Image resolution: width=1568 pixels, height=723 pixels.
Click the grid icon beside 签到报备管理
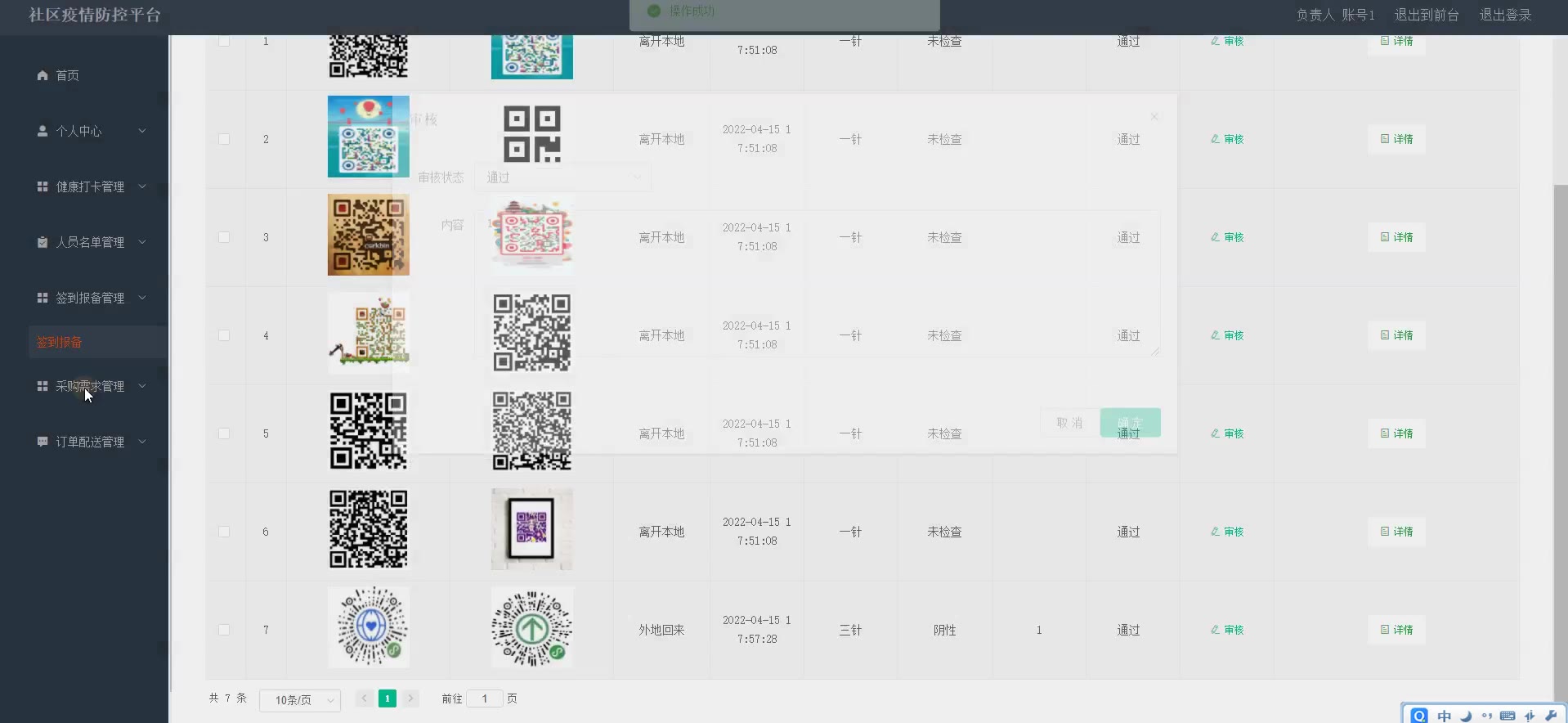pyautogui.click(x=43, y=298)
